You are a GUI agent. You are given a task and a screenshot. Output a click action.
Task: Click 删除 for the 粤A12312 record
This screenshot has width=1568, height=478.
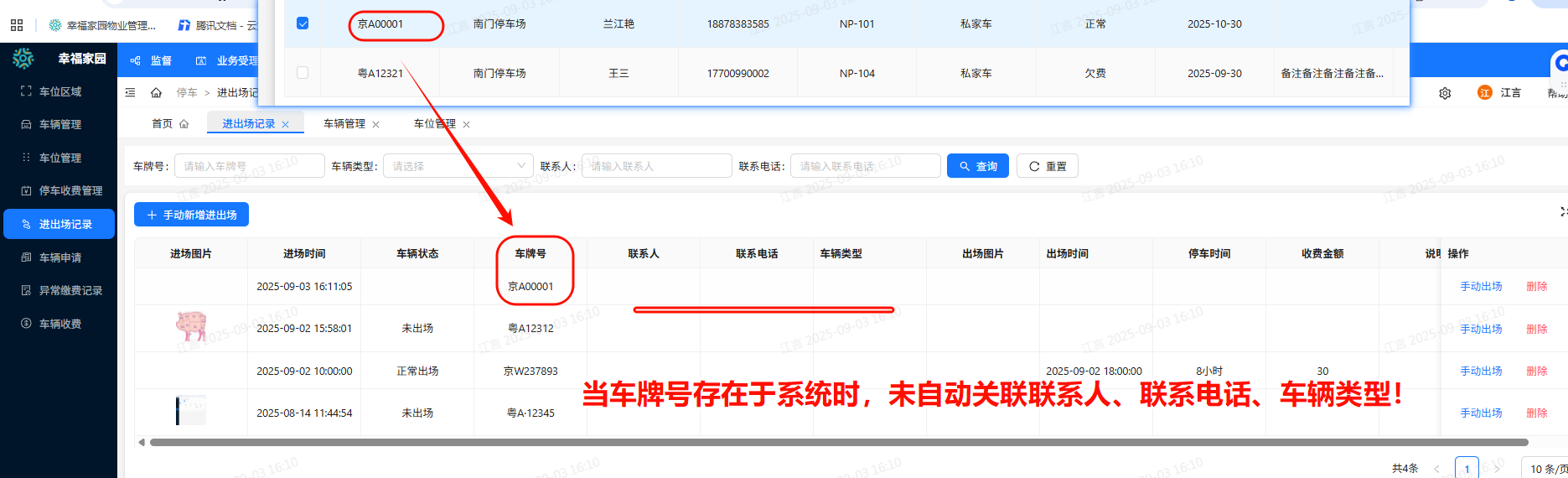point(1536,329)
